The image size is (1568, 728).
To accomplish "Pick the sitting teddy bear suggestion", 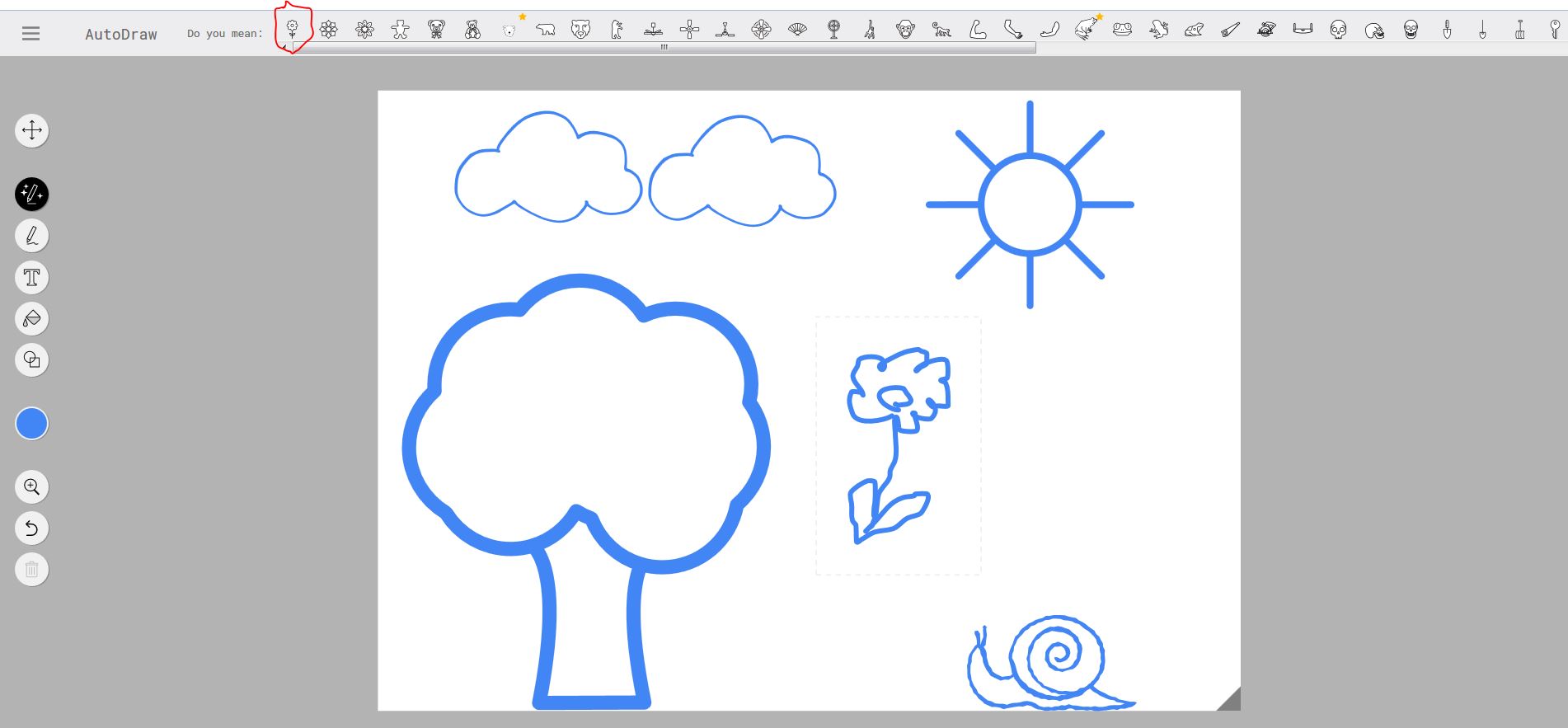I will tap(472, 31).
